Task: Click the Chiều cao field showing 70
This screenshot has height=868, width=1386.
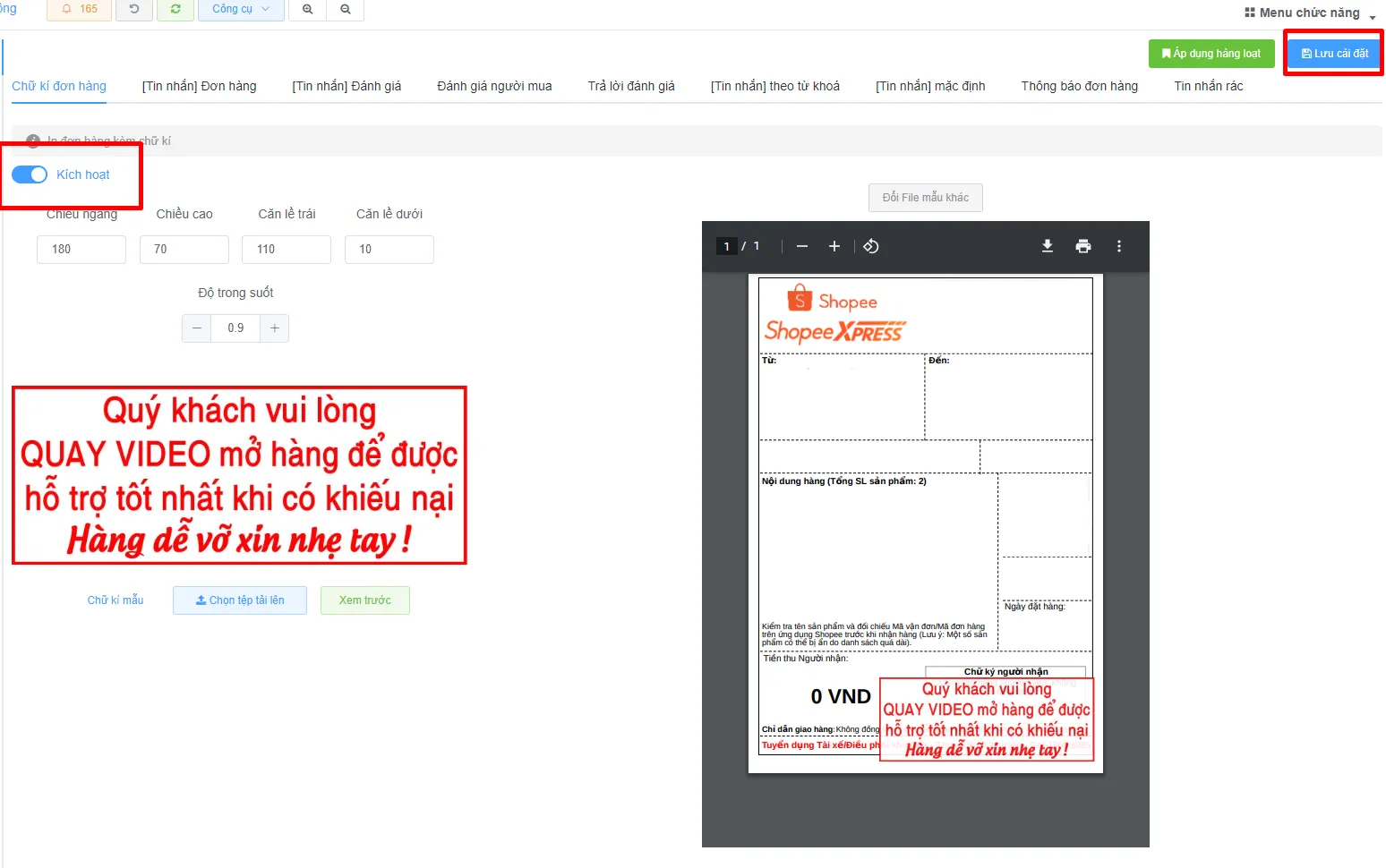Action: [184, 250]
